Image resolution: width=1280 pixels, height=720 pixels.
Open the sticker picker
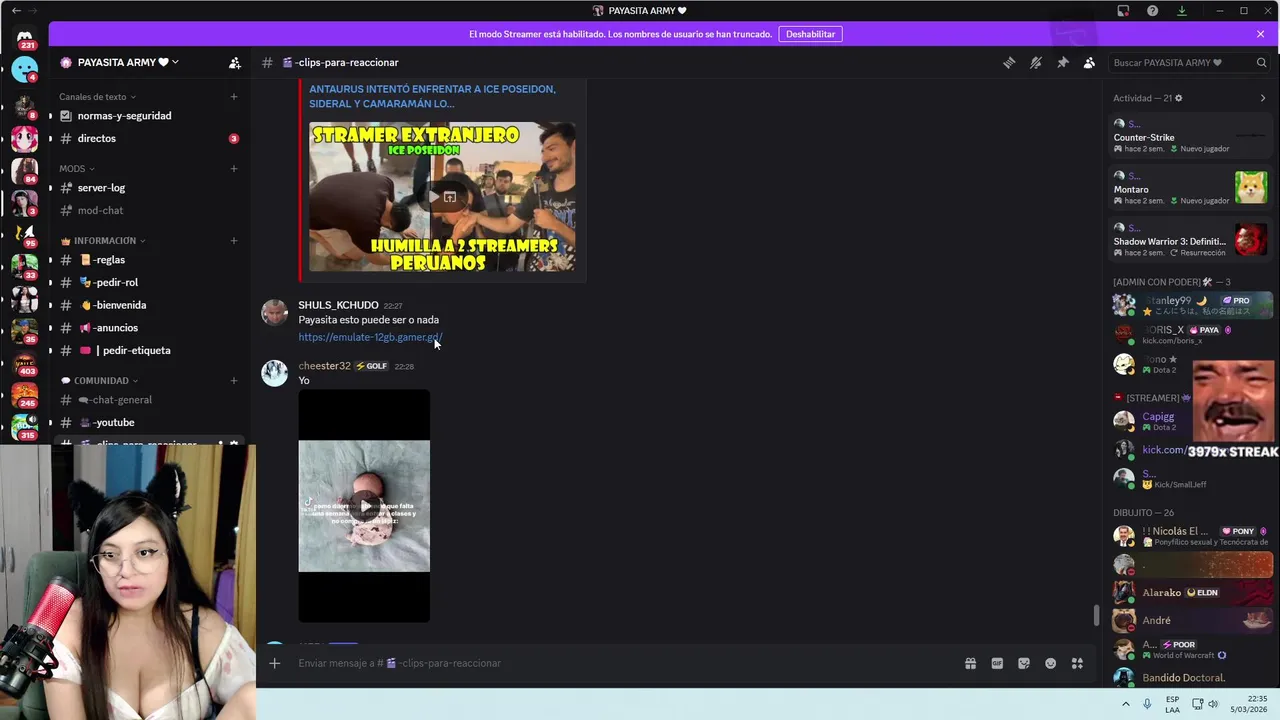[1024, 663]
